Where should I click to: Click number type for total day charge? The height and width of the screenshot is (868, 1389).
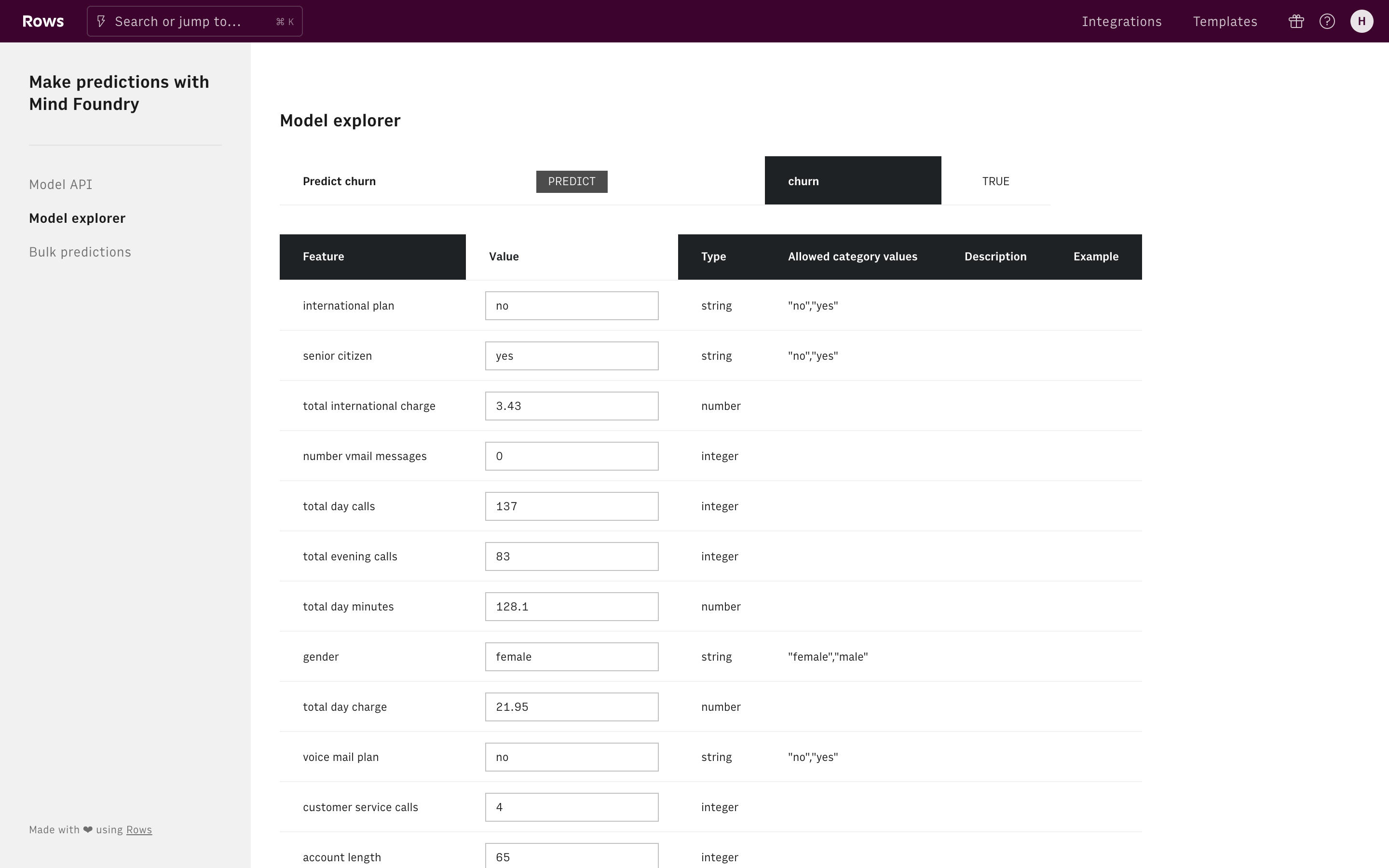pos(721,706)
